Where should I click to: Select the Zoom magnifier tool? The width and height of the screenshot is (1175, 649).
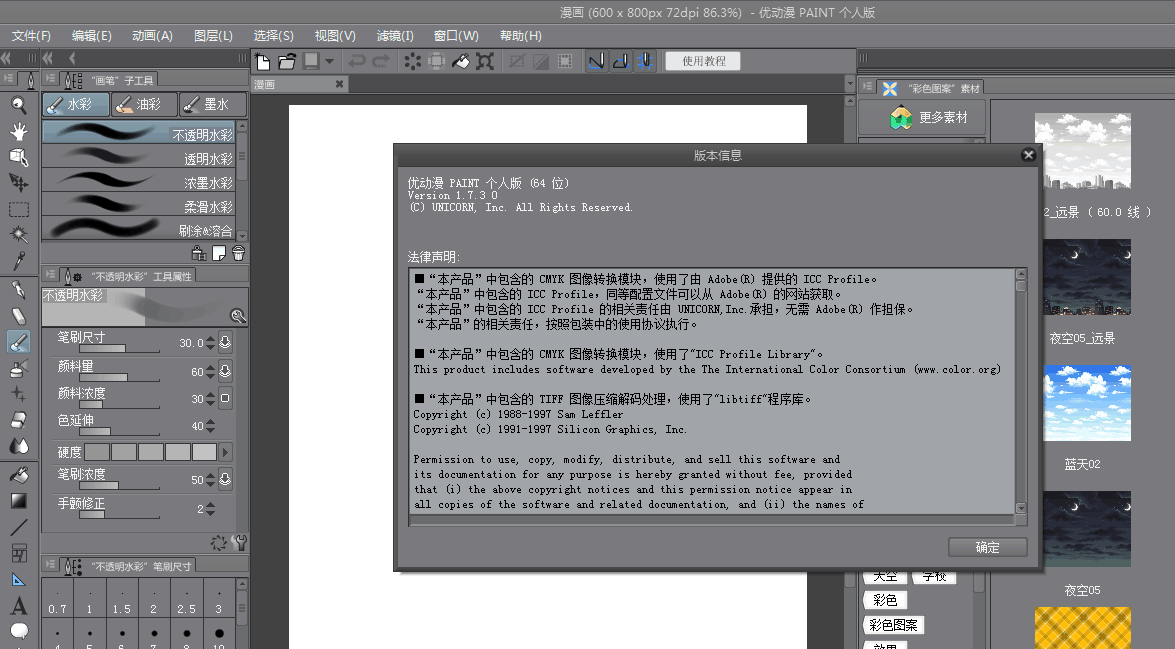(x=19, y=105)
